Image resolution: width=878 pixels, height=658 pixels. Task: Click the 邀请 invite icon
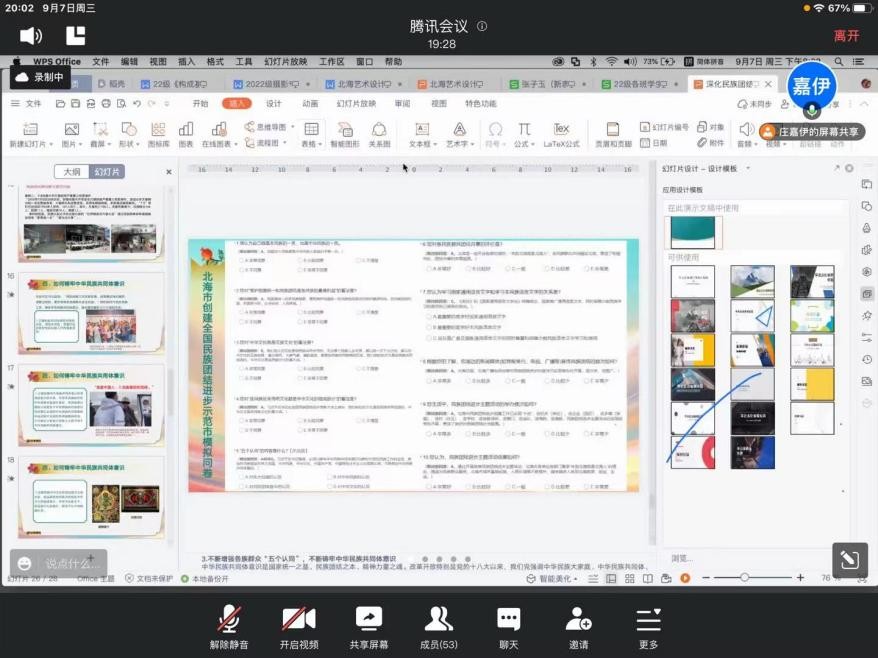[x=578, y=626]
